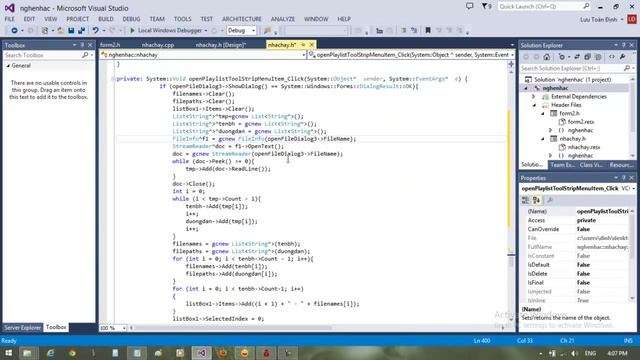The height and width of the screenshot is (360, 640).
Task: Open the ARCHITECTURE menu
Action: tap(242, 19)
